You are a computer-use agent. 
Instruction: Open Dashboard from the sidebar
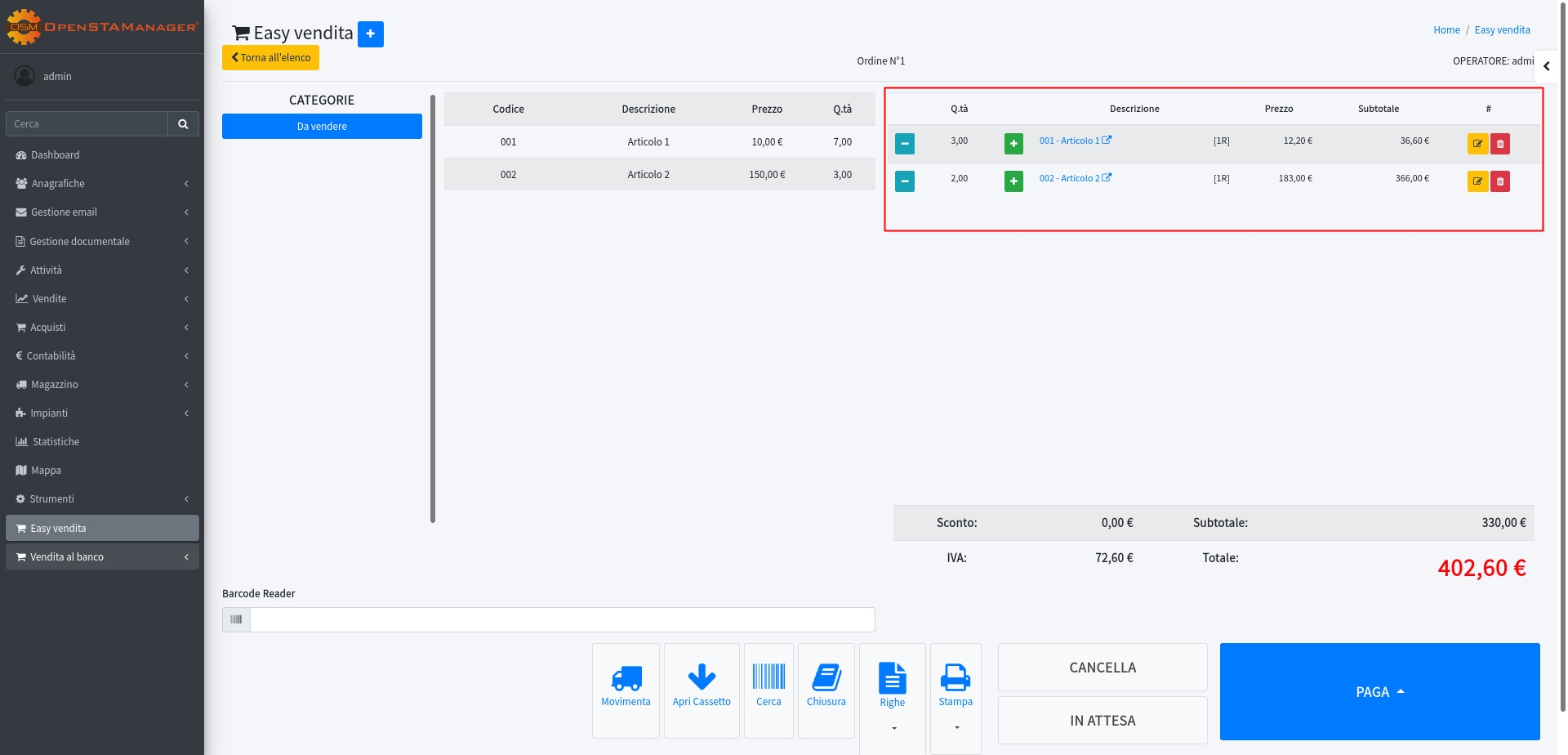pos(56,155)
